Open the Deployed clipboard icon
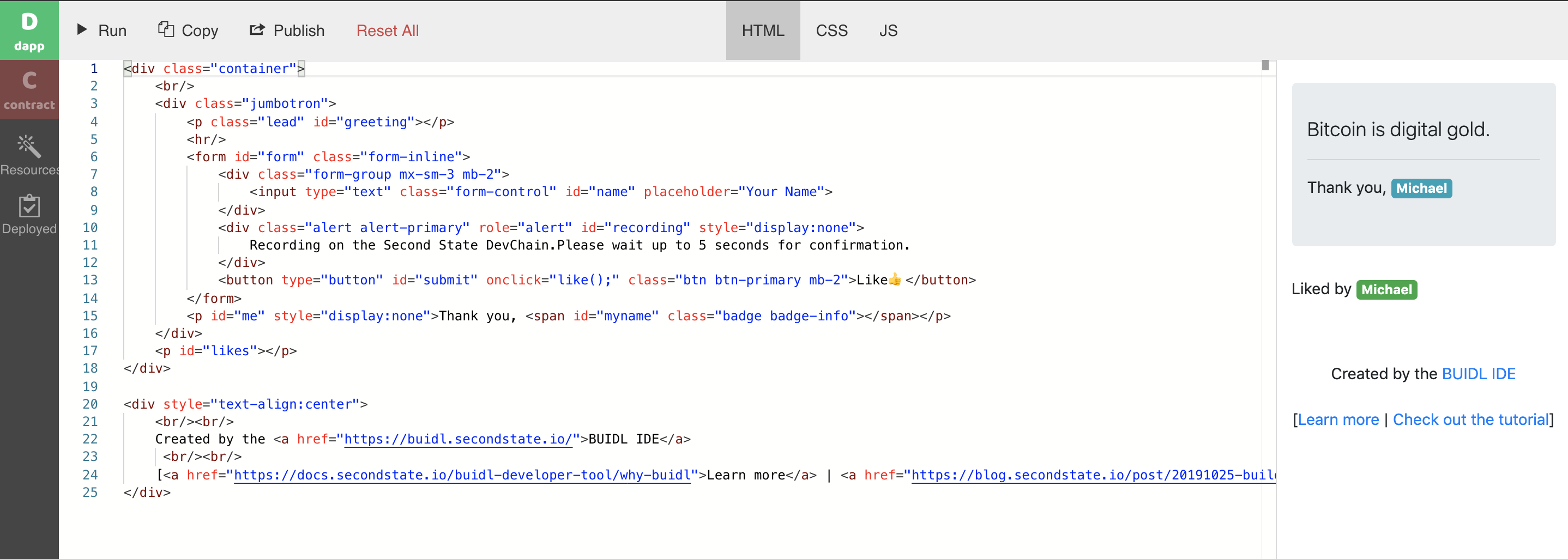Image resolution: width=1568 pixels, height=559 pixels. (29, 206)
